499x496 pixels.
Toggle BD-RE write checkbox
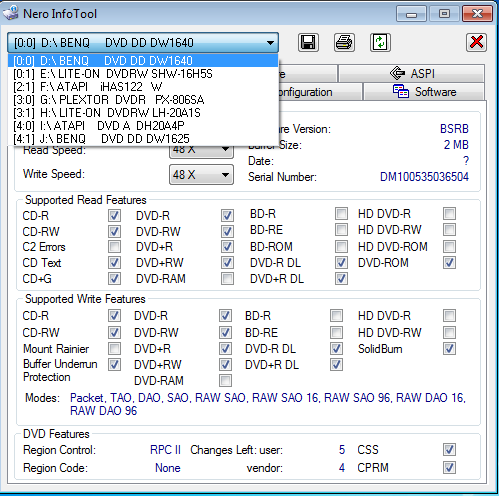(336, 332)
